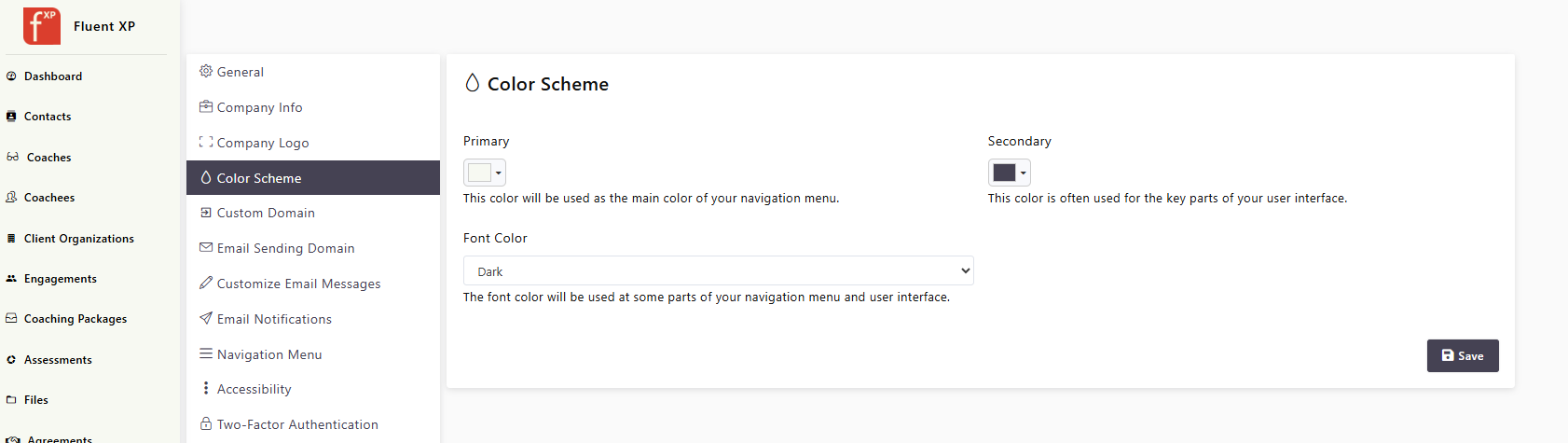Image resolution: width=1568 pixels, height=443 pixels.
Task: Click the gear icon beside General
Action: (206, 71)
